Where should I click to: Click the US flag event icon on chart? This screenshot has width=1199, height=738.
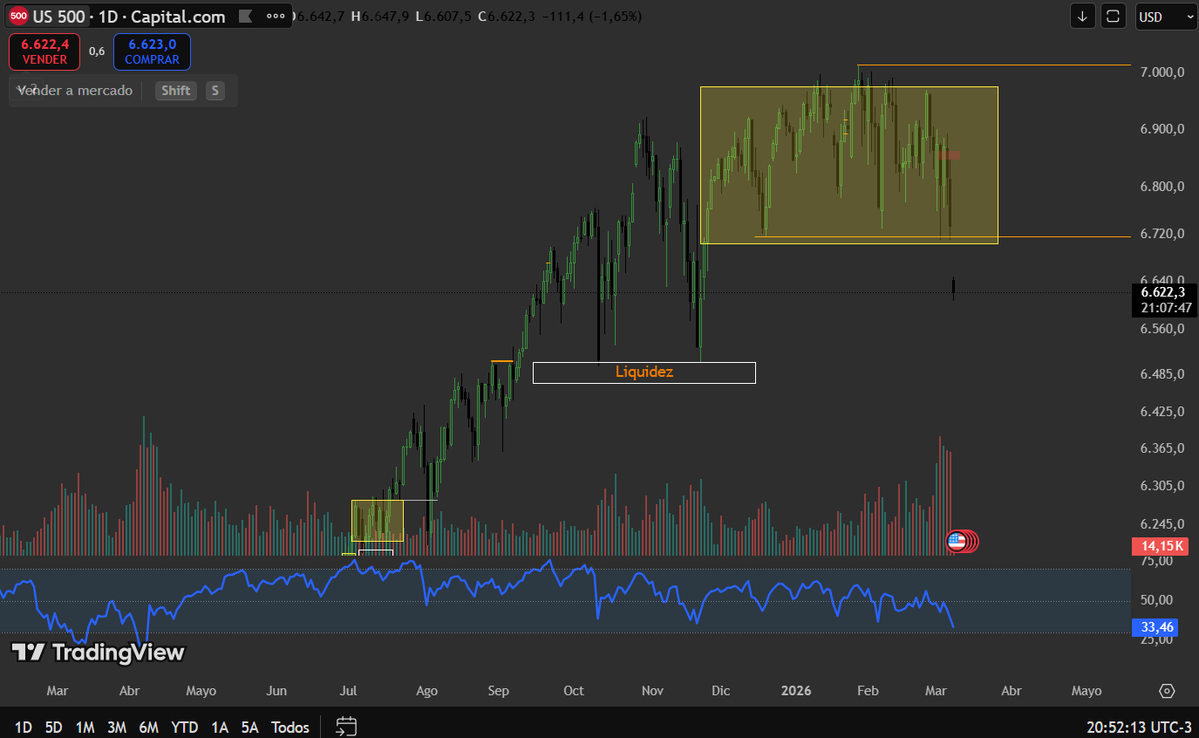point(957,541)
